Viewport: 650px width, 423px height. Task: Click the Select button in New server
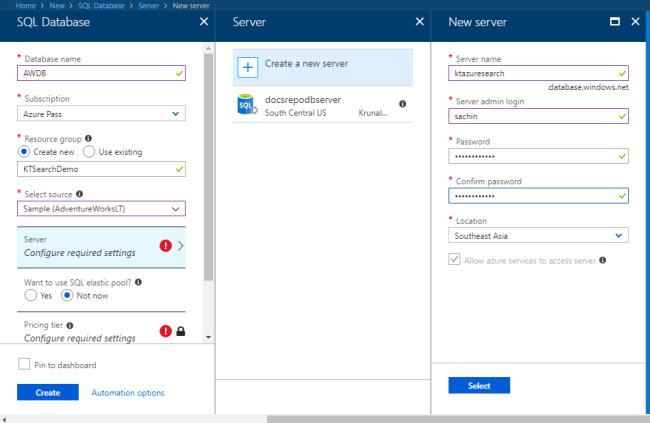[479, 385]
